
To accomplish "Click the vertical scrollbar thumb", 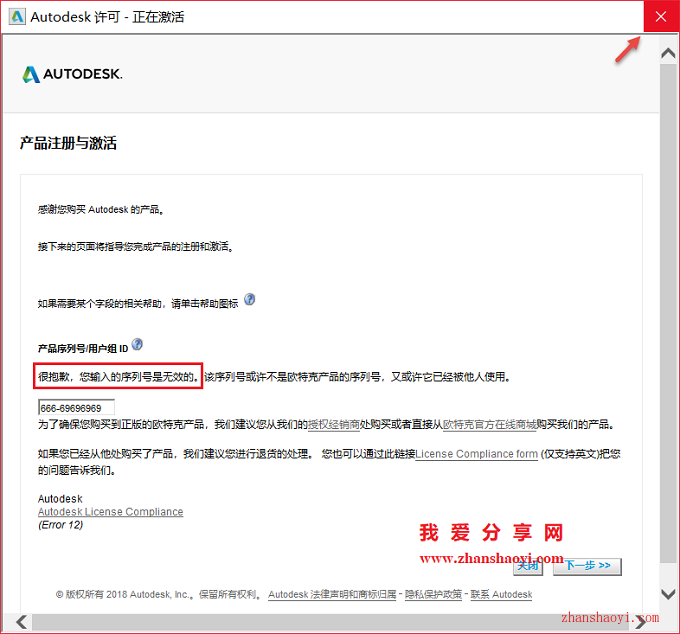I will pyautogui.click(x=668, y=313).
